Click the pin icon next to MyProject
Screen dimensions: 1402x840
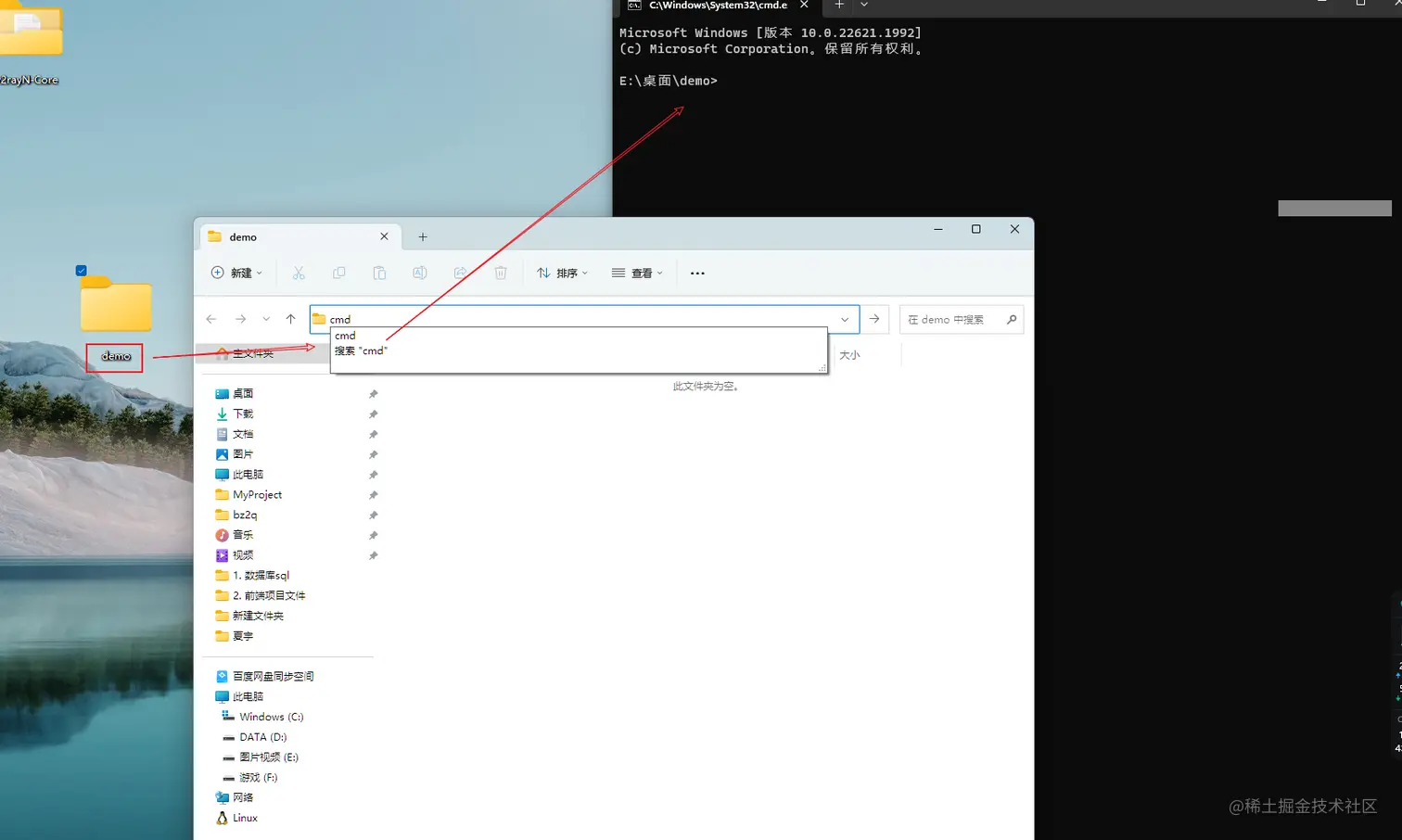pos(373,495)
